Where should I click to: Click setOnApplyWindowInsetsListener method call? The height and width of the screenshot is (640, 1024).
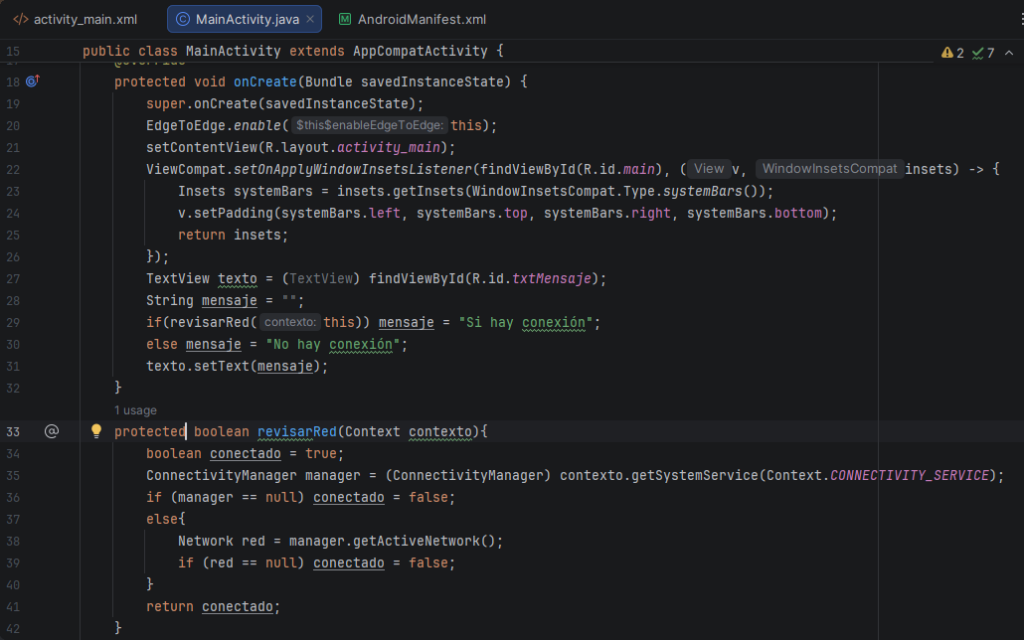tap(353, 169)
